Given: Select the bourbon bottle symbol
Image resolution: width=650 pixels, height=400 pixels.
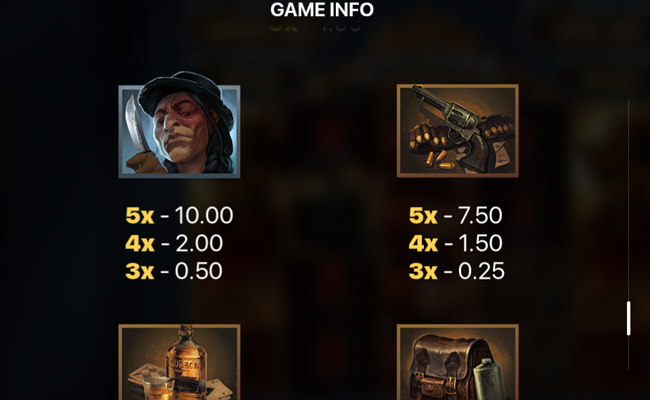Looking at the screenshot, I should click(x=179, y=362).
